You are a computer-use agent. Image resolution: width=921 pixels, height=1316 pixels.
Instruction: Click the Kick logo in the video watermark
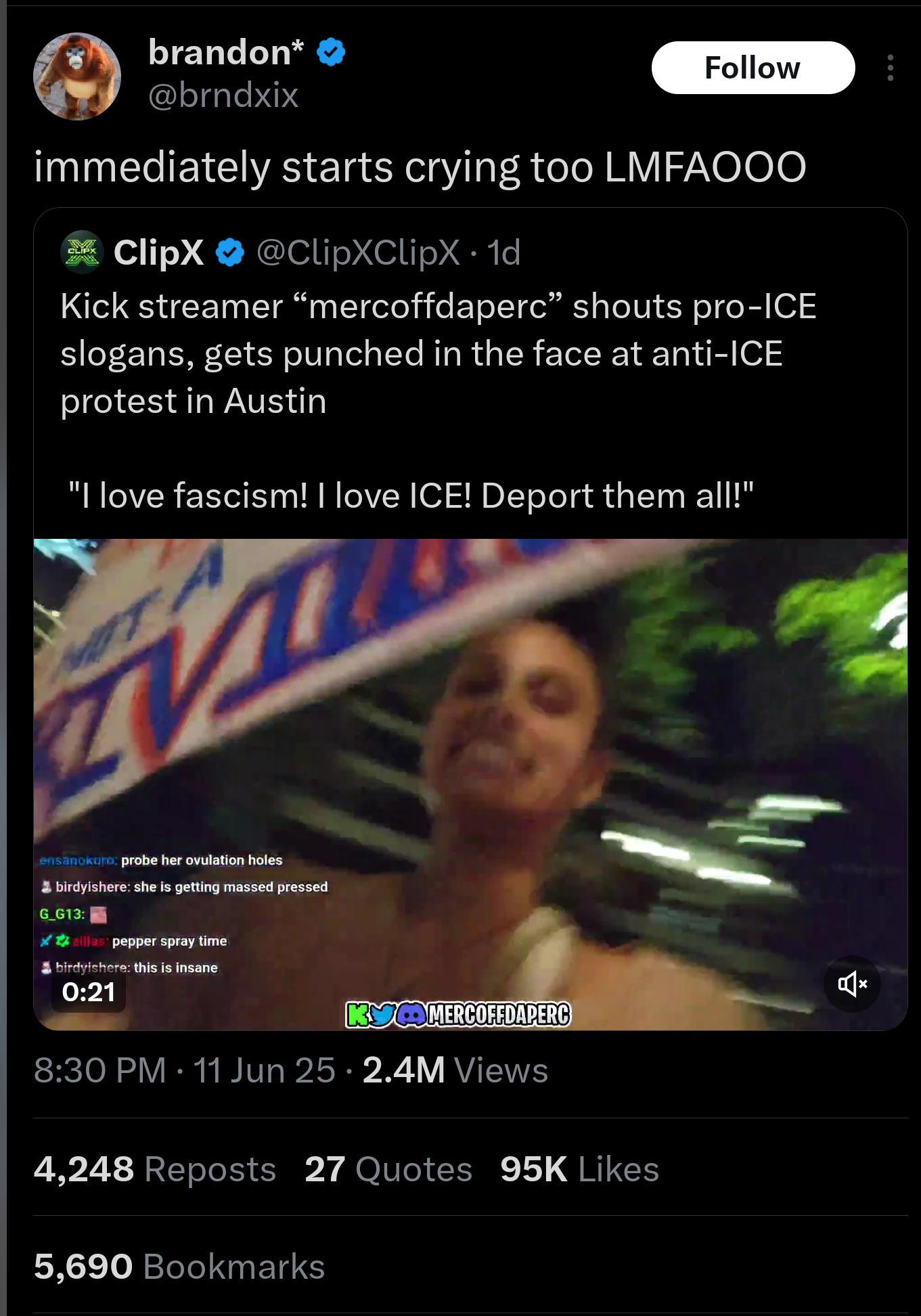click(357, 1015)
